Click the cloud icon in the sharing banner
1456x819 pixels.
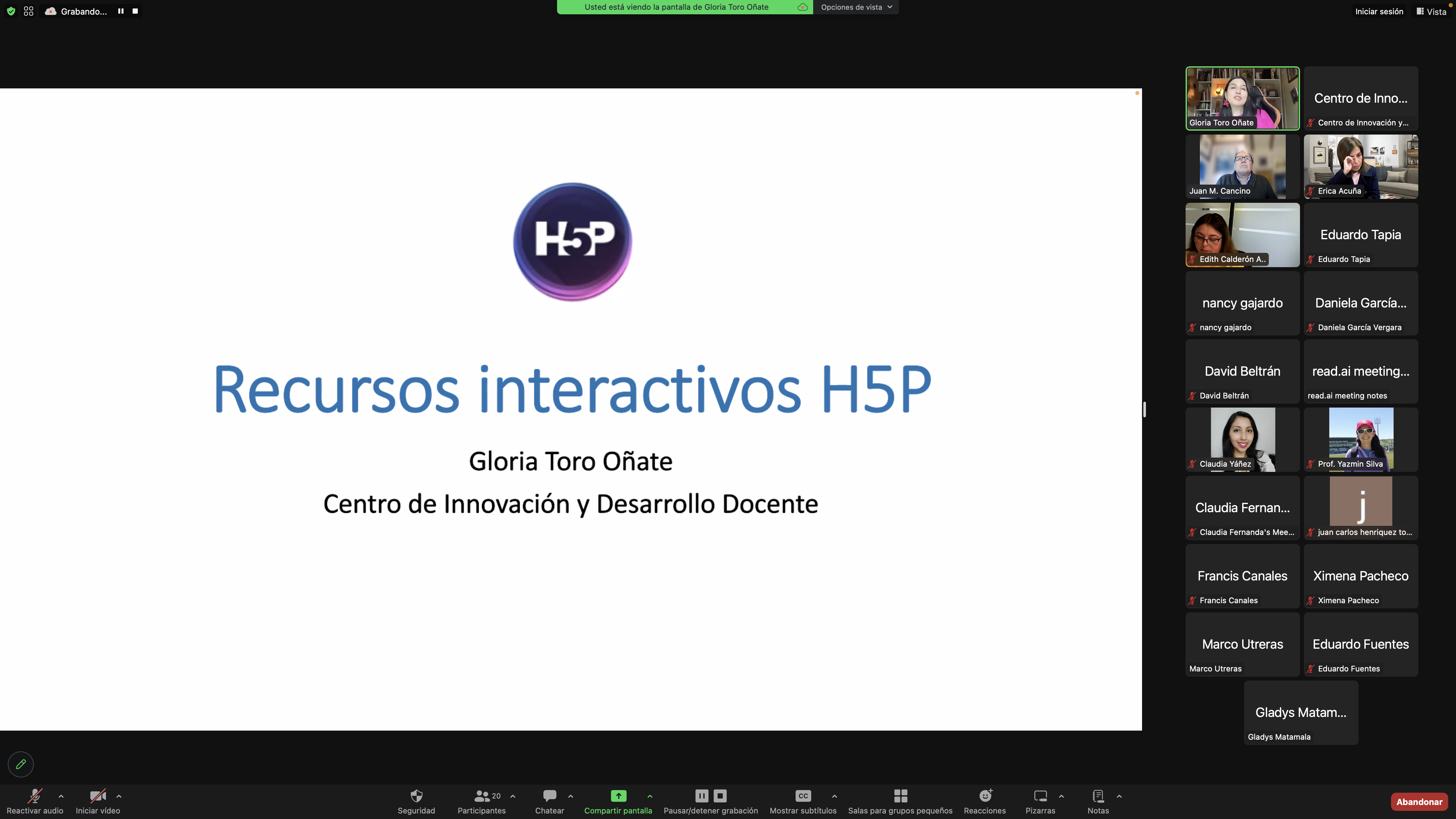tap(802, 7)
